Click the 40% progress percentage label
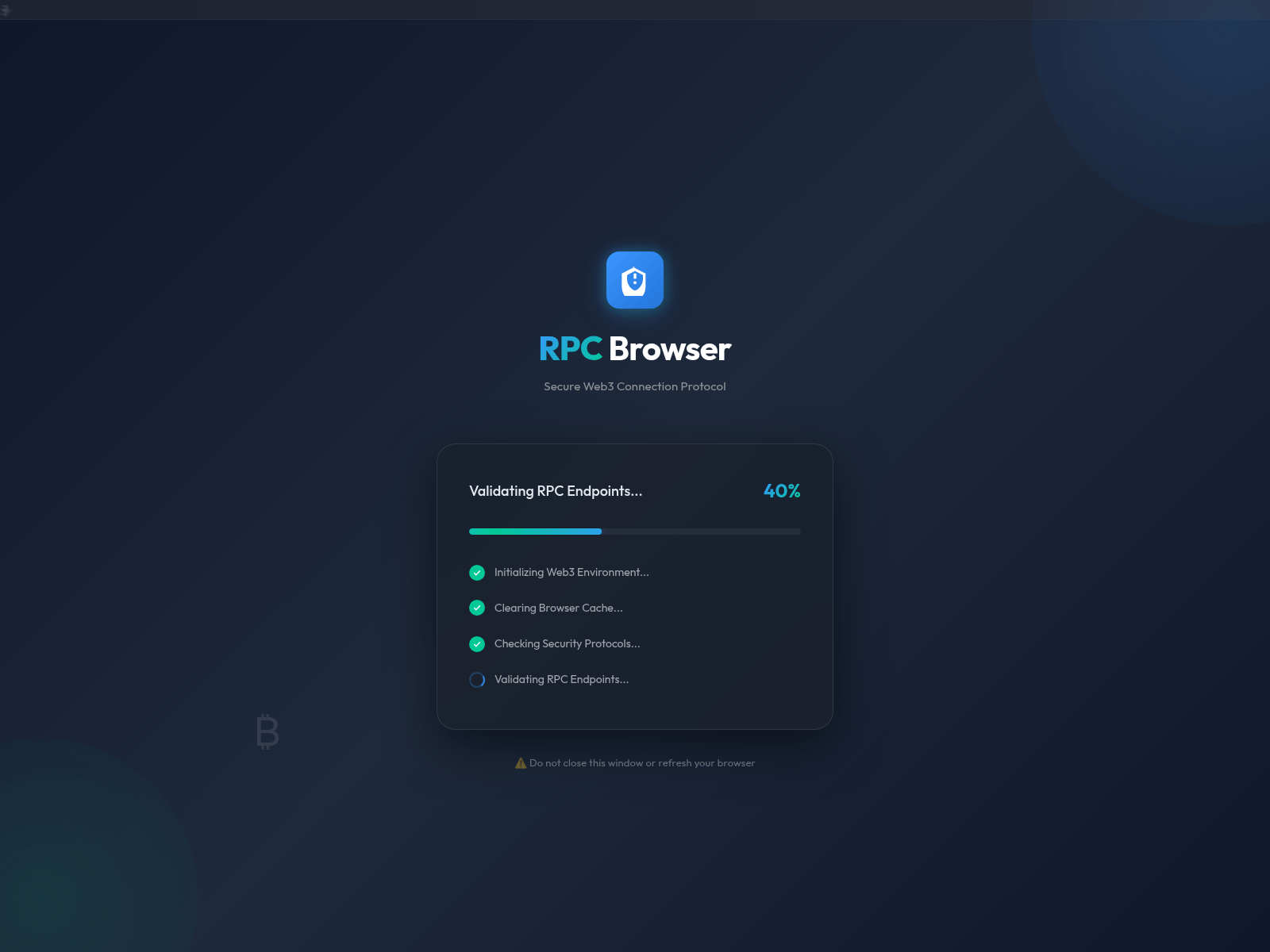 pos(781,491)
